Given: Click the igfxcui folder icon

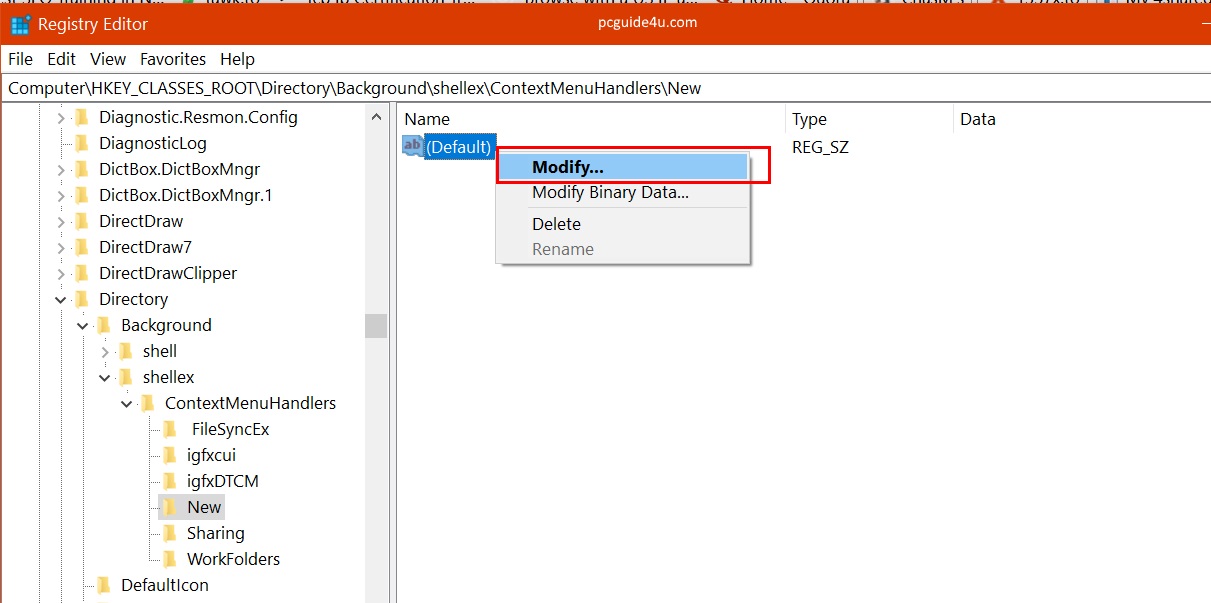Looking at the screenshot, I should point(170,455).
